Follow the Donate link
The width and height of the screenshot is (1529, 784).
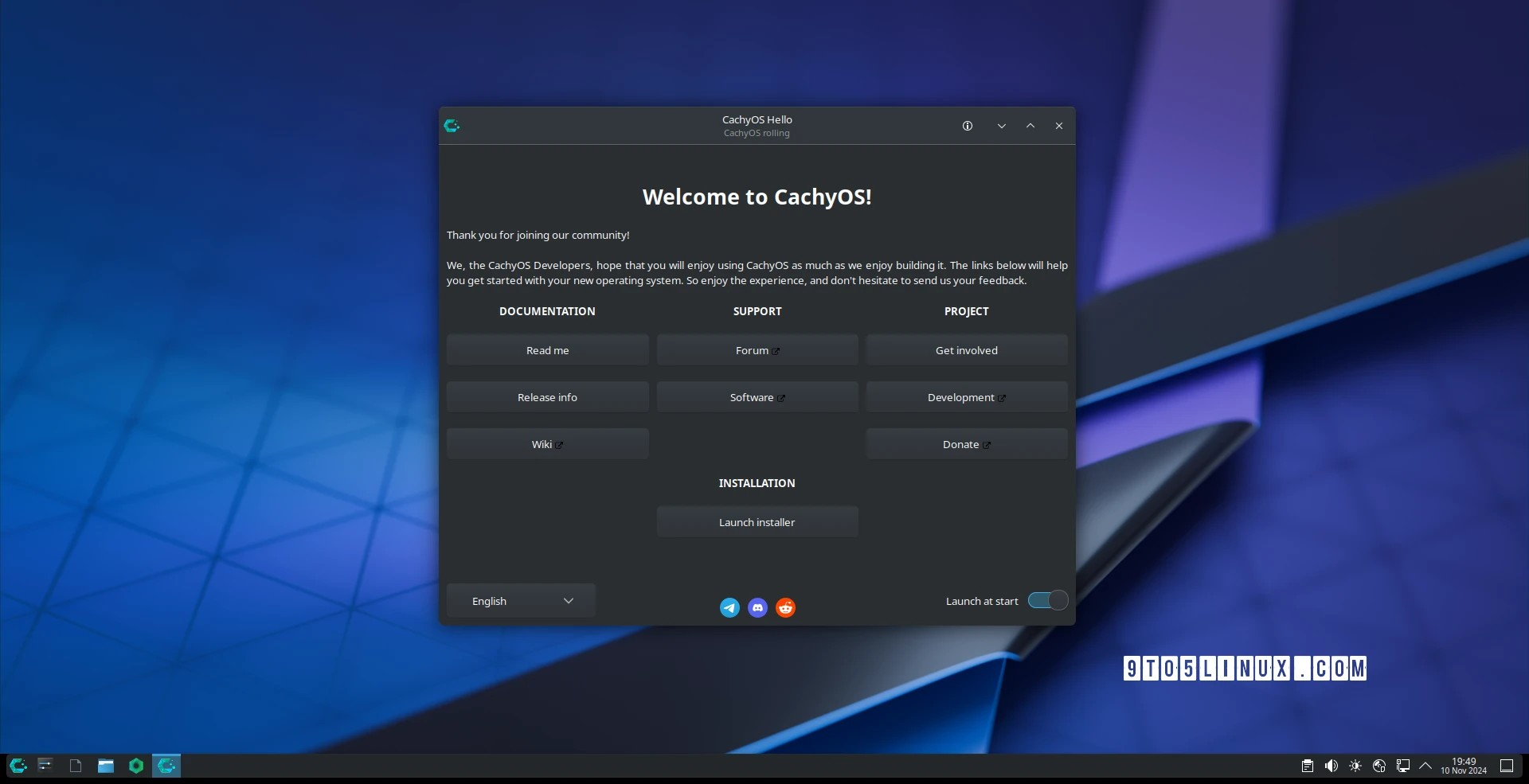[966, 443]
